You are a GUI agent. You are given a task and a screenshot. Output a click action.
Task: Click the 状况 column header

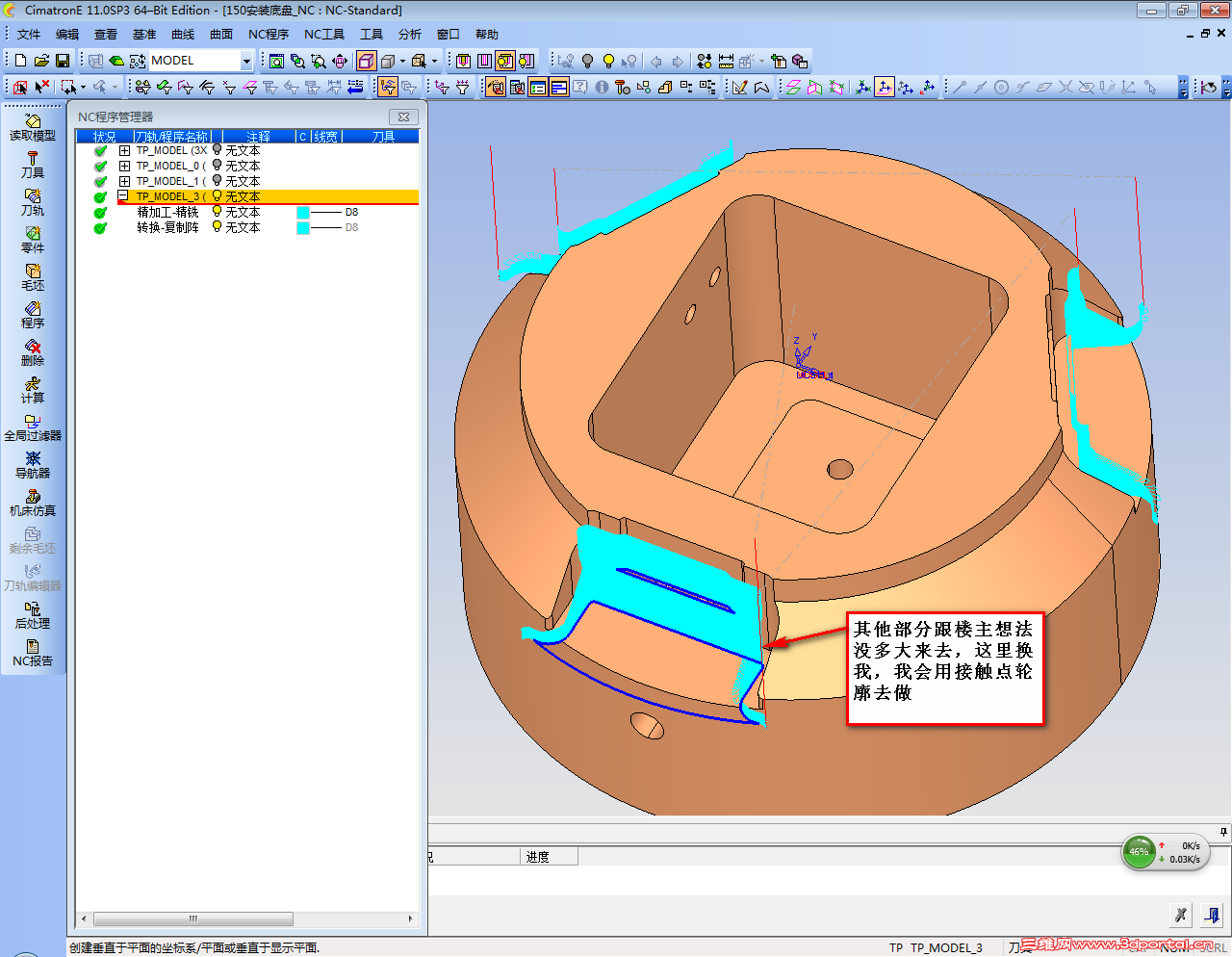105,137
